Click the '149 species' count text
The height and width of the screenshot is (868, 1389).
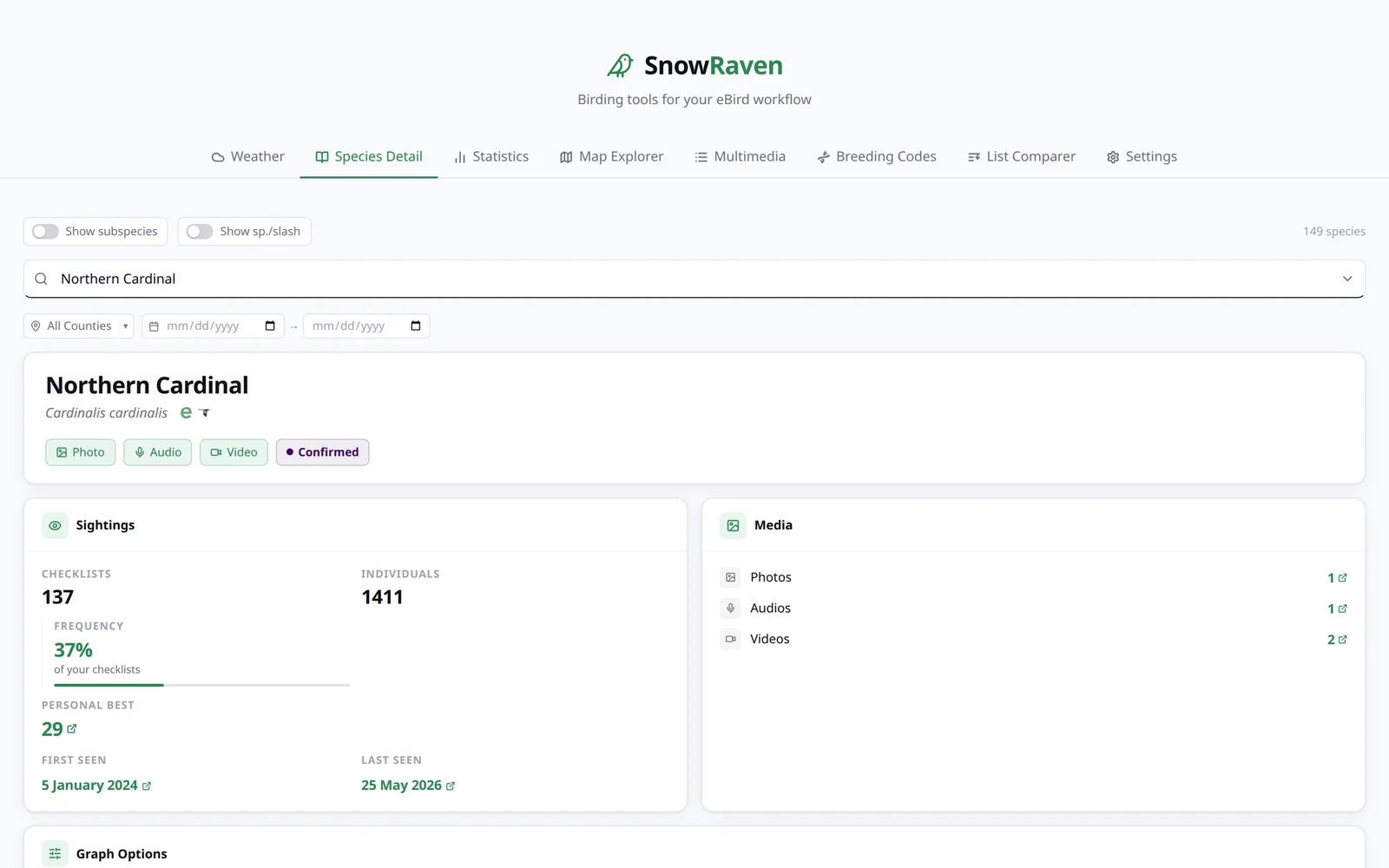[1334, 232]
